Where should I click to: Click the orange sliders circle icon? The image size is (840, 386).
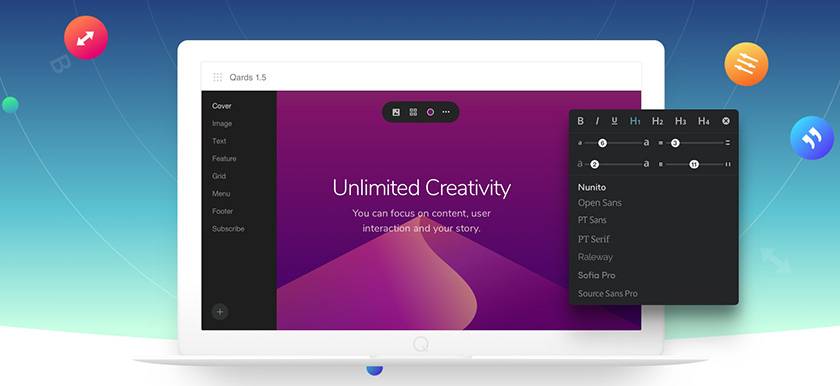(x=746, y=64)
